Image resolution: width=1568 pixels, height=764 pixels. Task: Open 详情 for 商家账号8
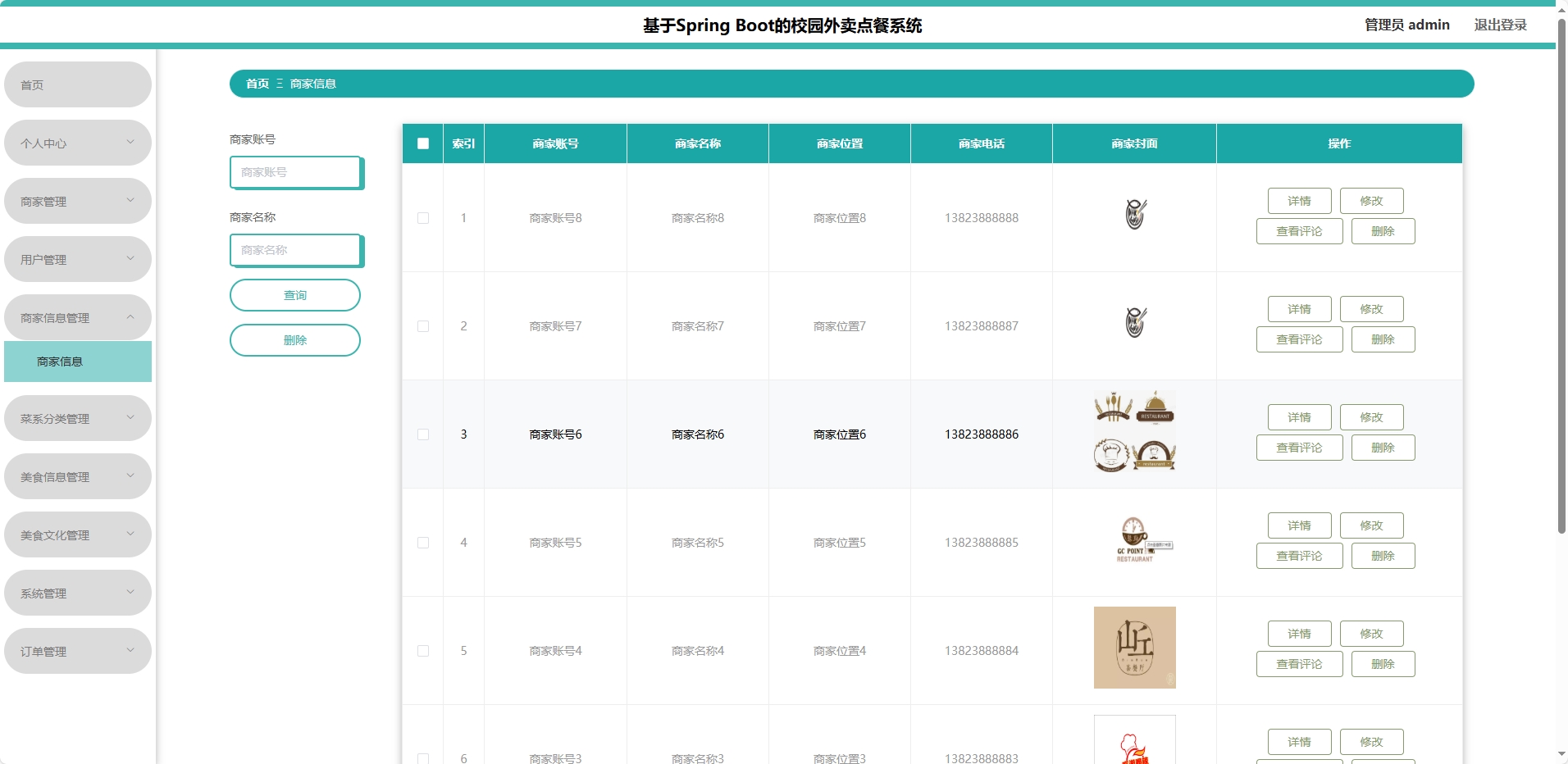(1299, 201)
